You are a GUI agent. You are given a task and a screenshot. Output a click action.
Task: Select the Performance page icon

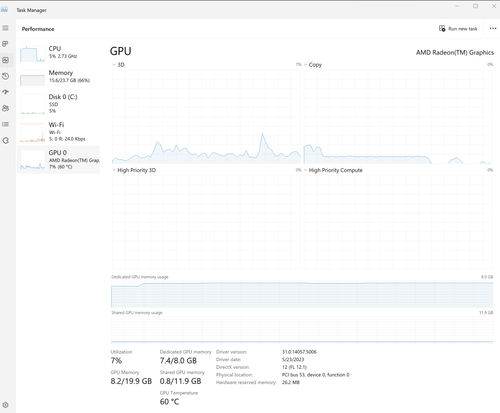[x=6, y=60]
